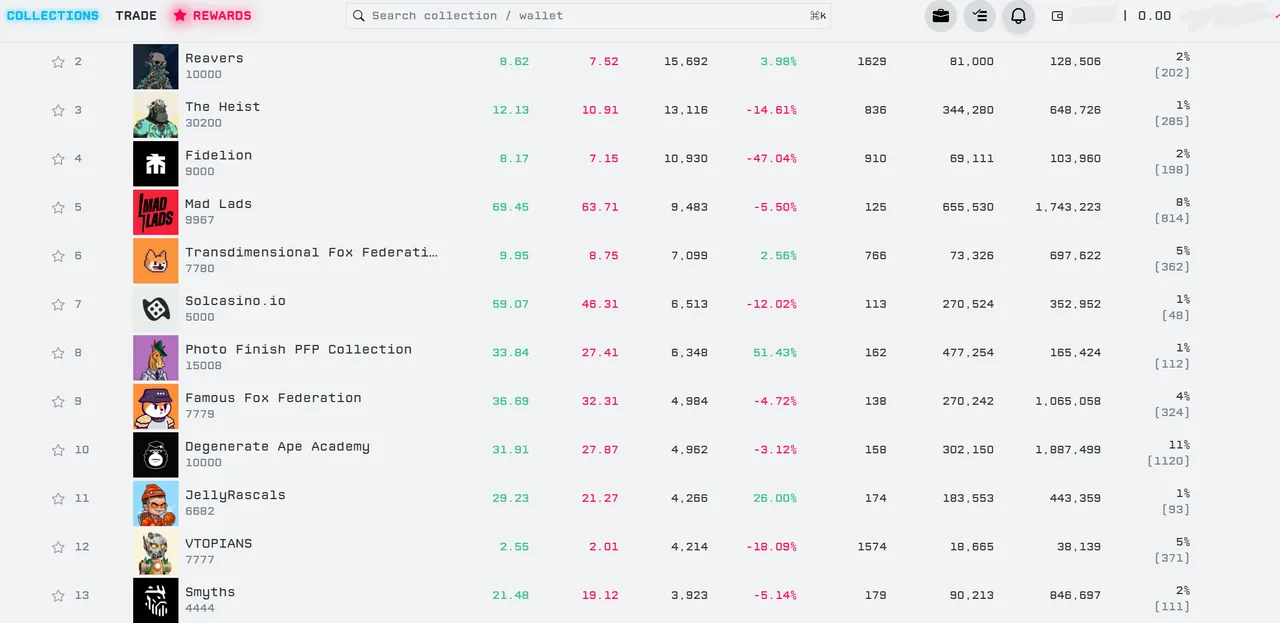Star the Solcasino.io collection
1280x623 pixels.
[58, 304]
